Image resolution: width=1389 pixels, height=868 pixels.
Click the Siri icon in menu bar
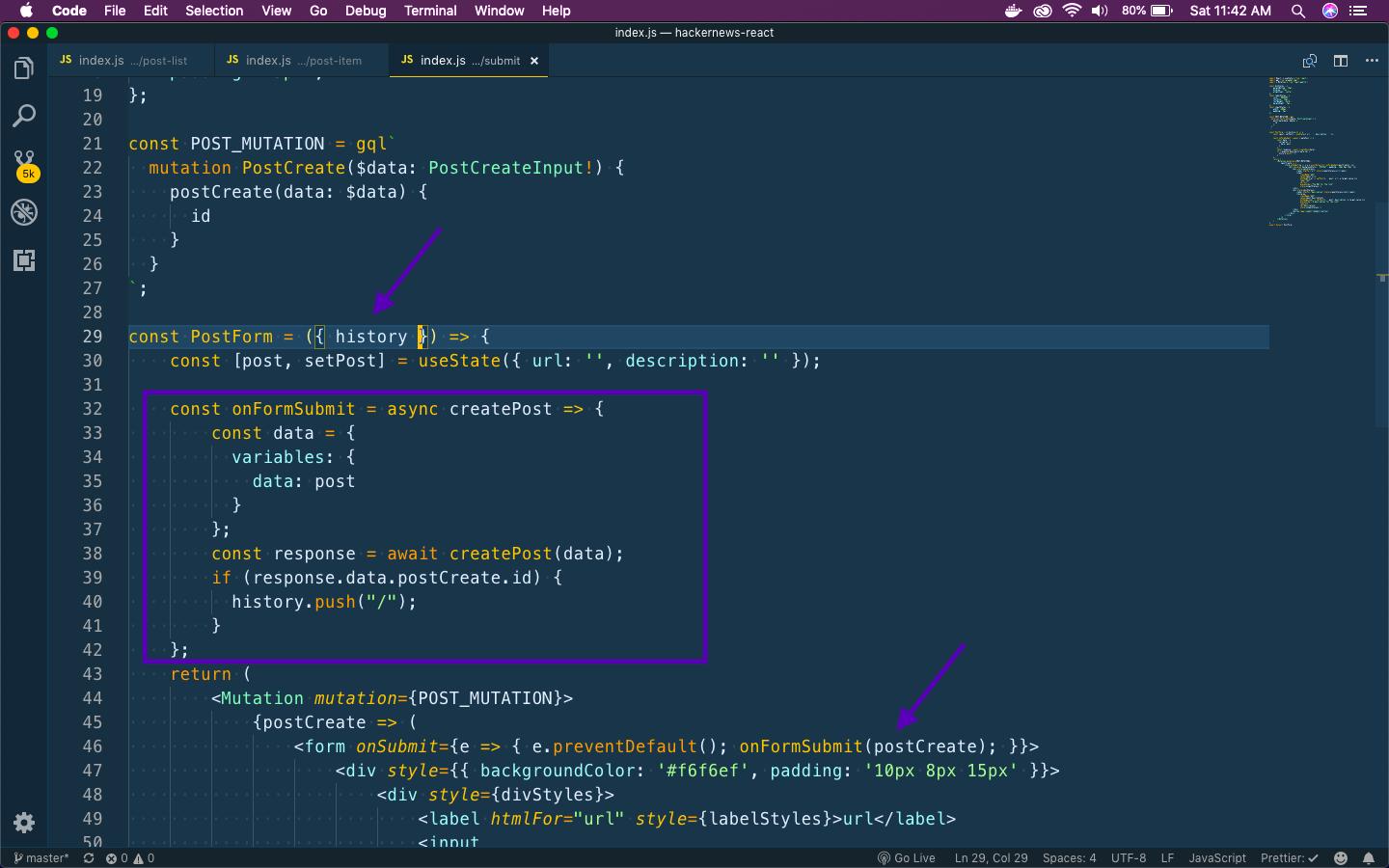[1330, 11]
